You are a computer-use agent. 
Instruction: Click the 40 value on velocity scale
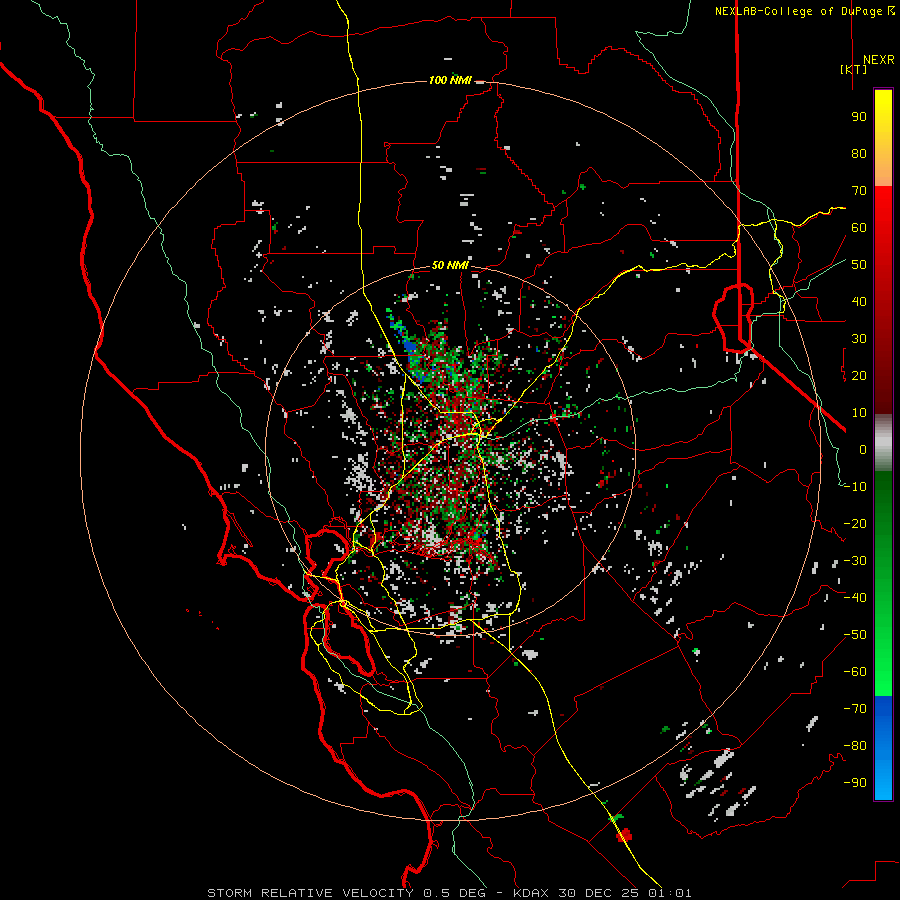pos(859,302)
